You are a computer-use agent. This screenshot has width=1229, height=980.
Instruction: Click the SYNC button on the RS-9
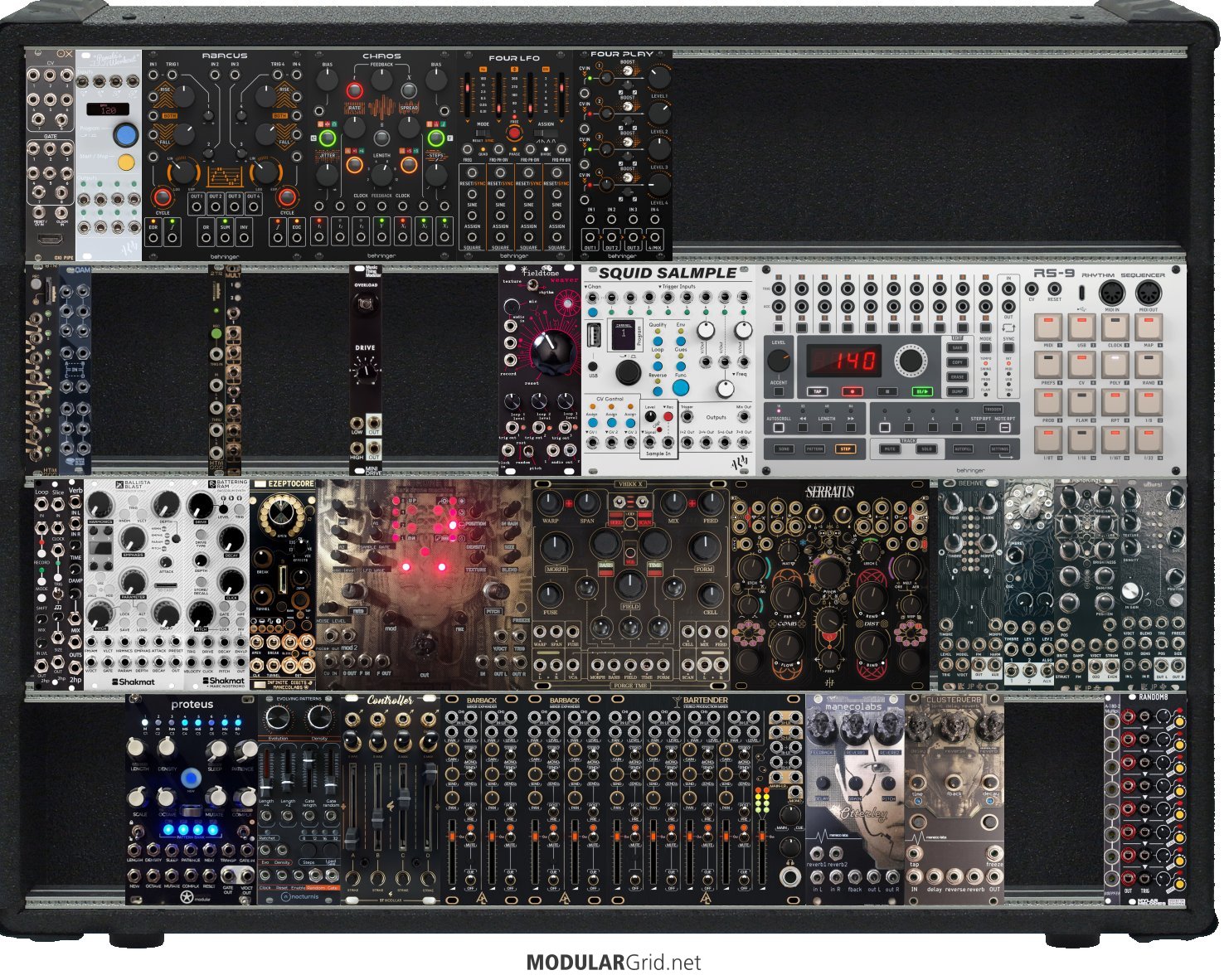point(1008,347)
